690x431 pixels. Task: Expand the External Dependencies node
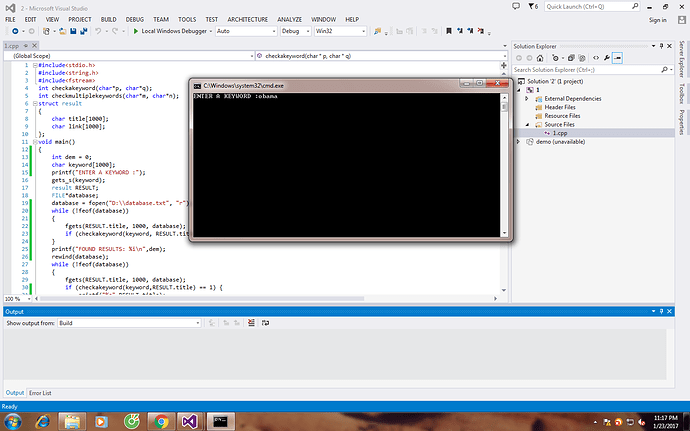point(528,98)
